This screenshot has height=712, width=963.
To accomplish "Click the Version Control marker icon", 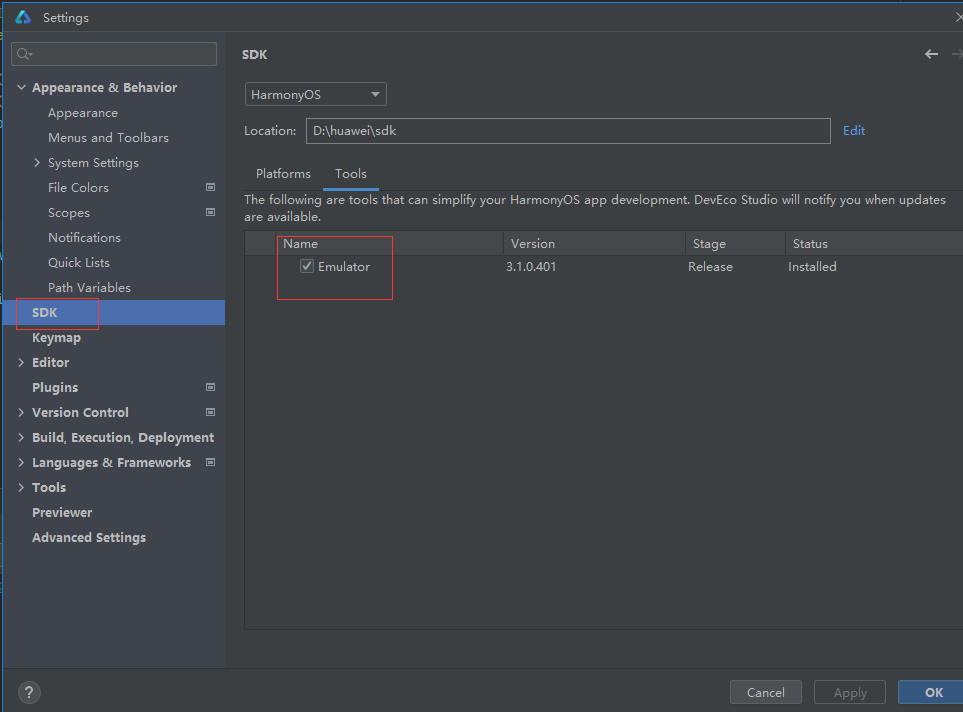I will click(210, 412).
